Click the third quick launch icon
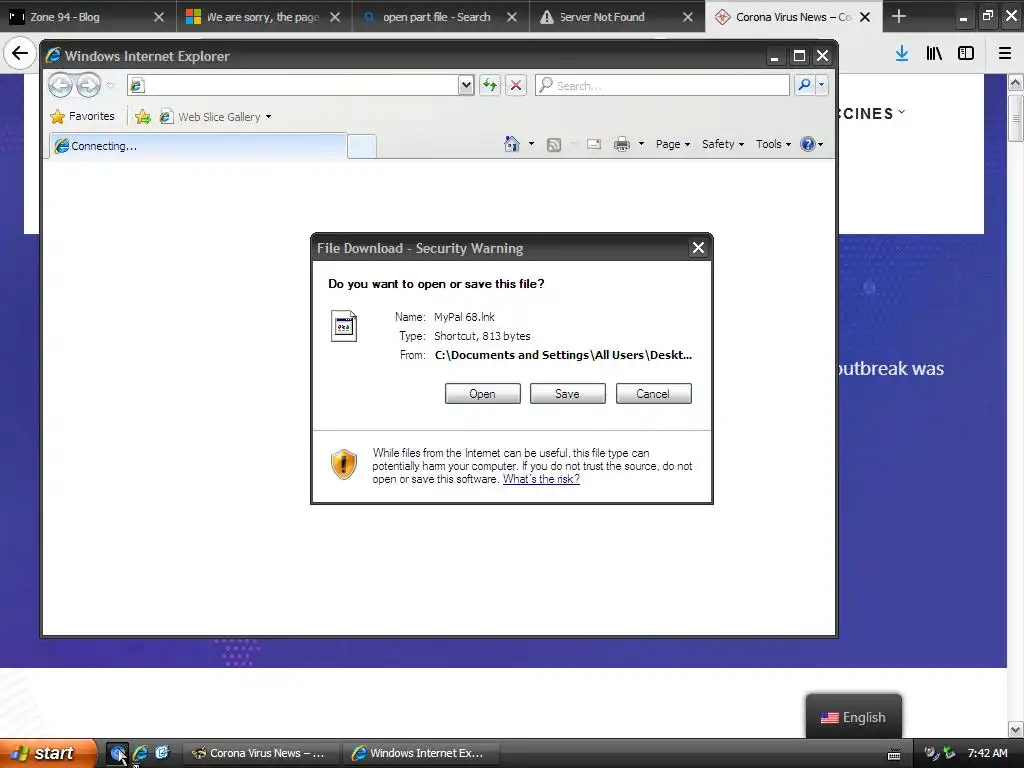Screen dimensions: 1024x768 (162, 753)
